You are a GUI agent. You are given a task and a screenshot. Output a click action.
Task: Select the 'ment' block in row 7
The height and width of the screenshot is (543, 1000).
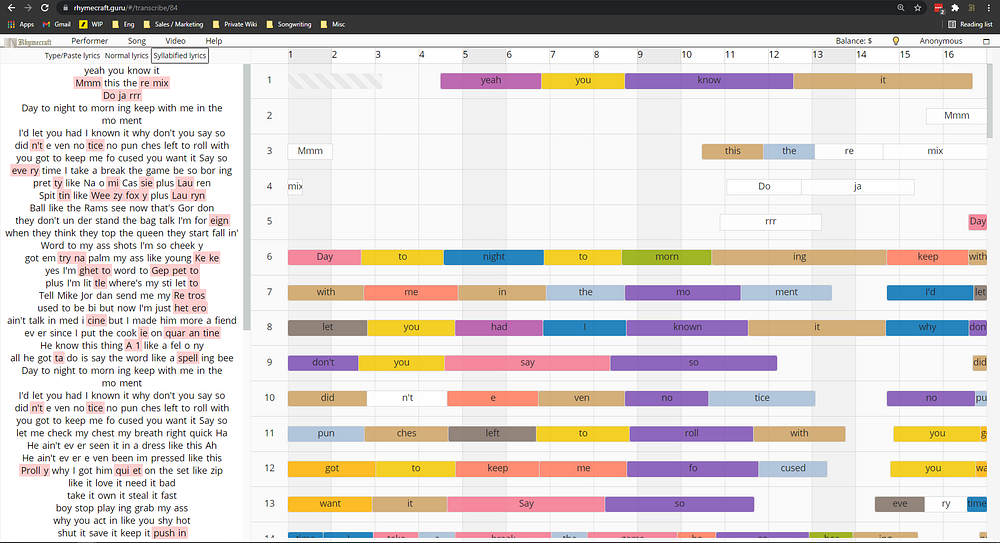[x=786, y=293]
